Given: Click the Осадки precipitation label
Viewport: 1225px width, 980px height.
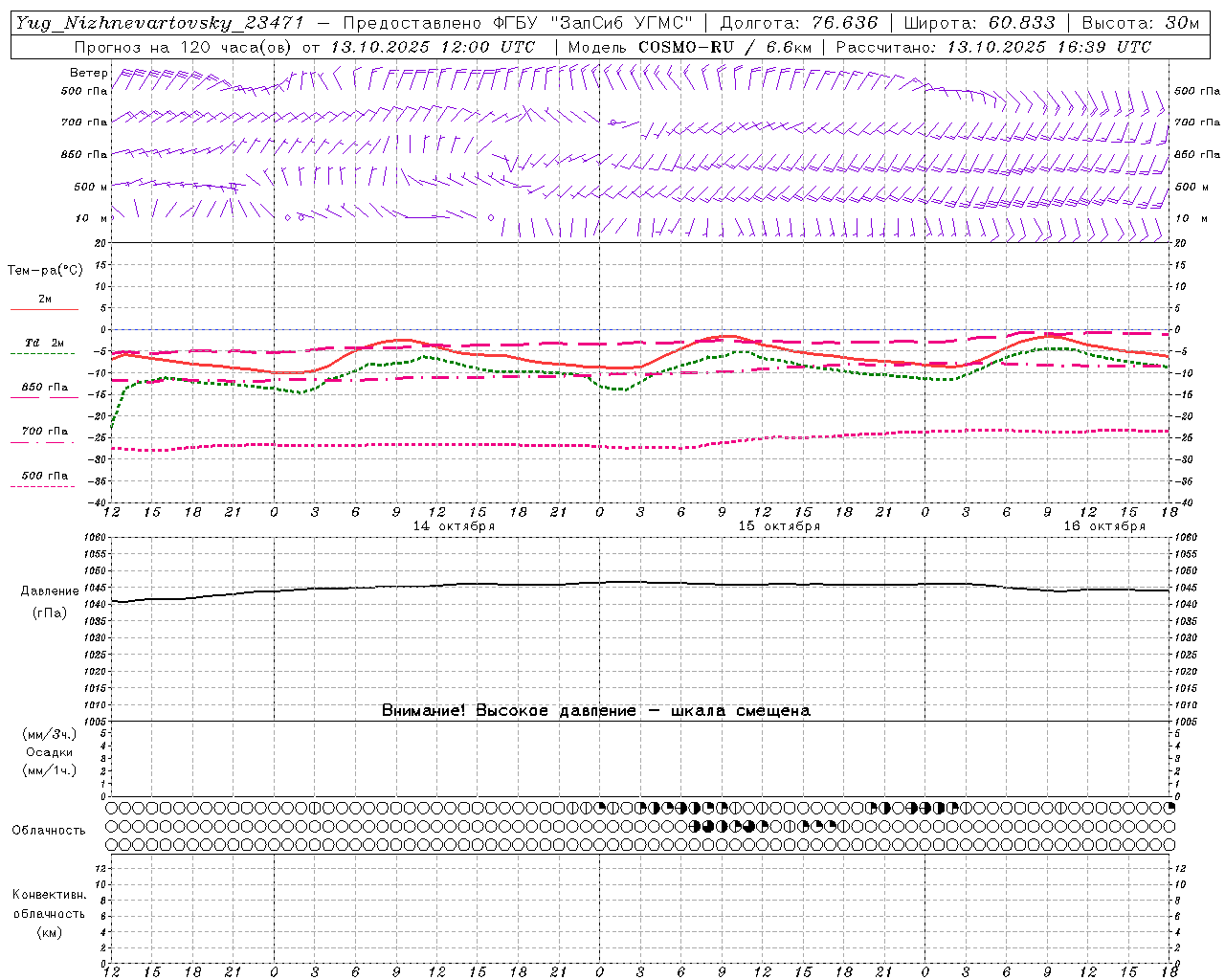Looking at the screenshot, I should click(49, 752).
